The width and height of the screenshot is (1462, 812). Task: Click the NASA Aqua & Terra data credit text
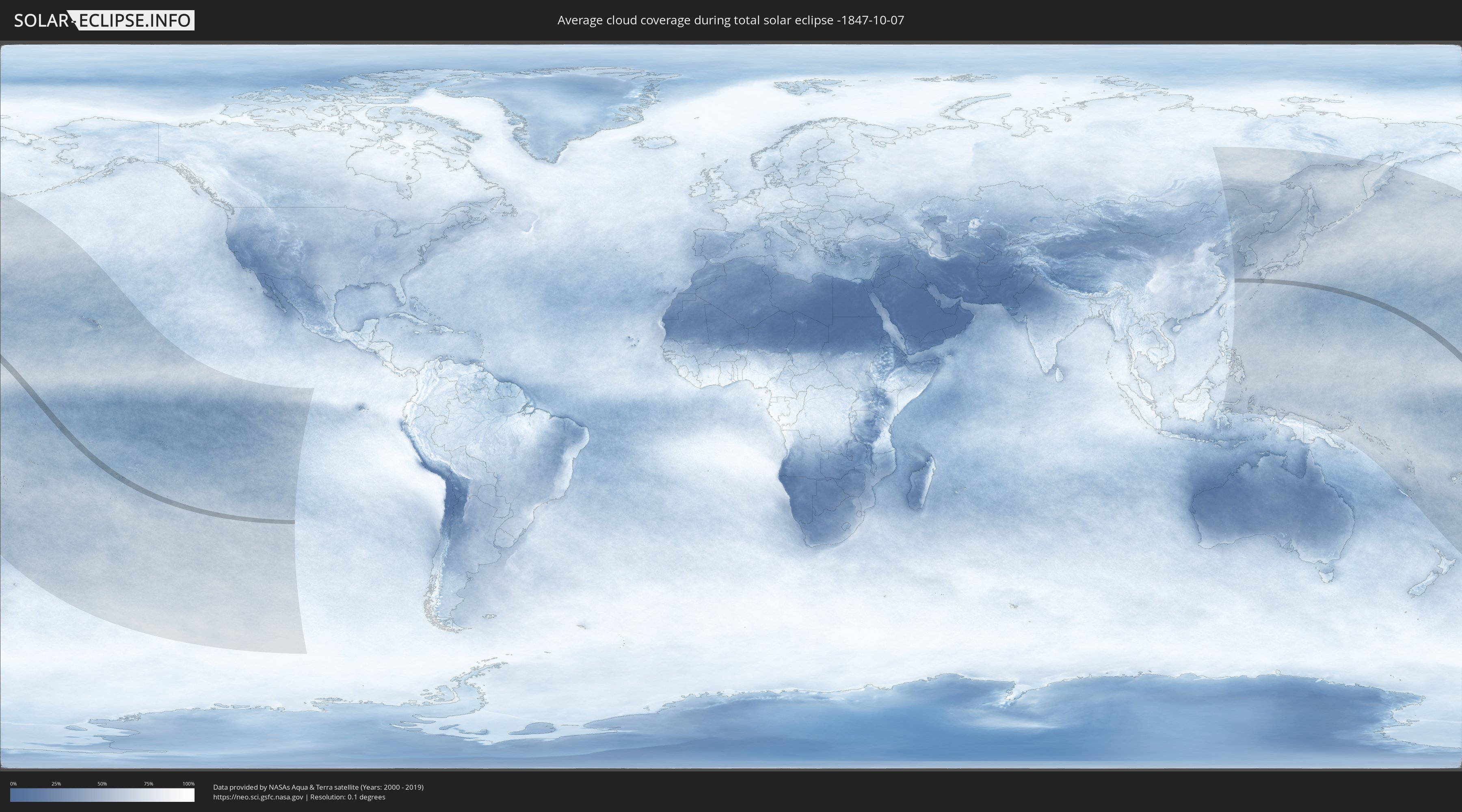tap(318, 787)
